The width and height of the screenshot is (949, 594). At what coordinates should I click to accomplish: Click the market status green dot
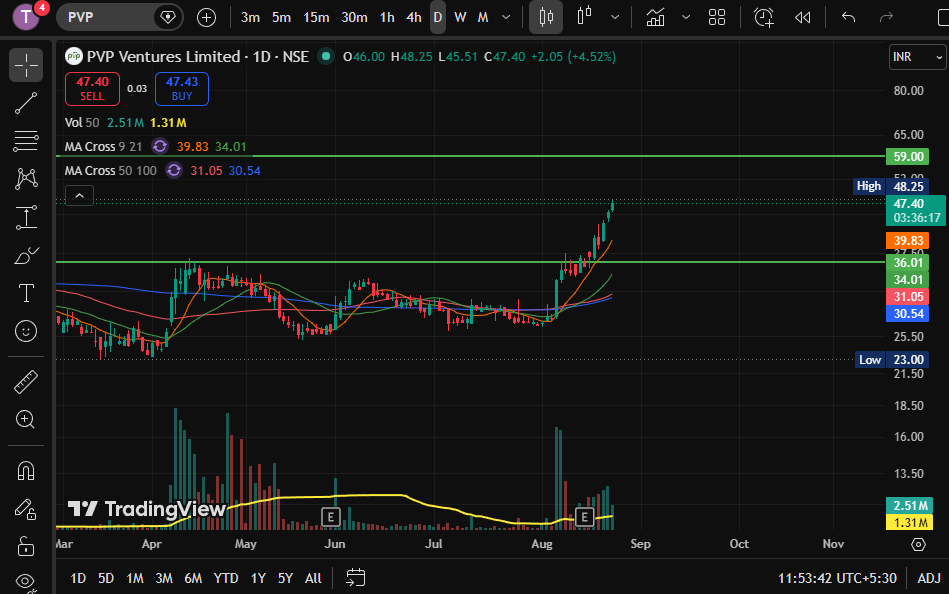pos(326,56)
